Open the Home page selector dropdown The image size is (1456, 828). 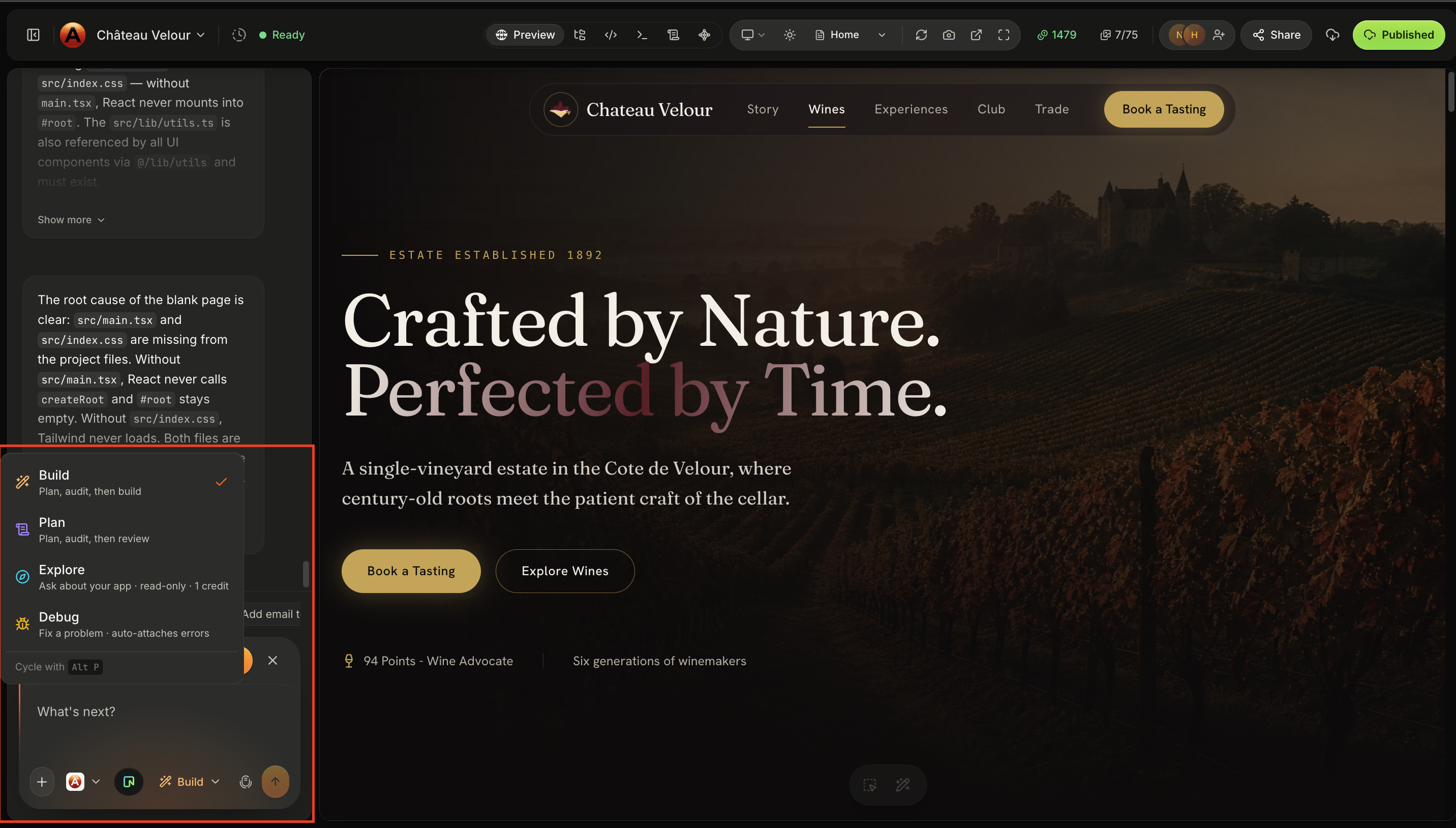850,35
